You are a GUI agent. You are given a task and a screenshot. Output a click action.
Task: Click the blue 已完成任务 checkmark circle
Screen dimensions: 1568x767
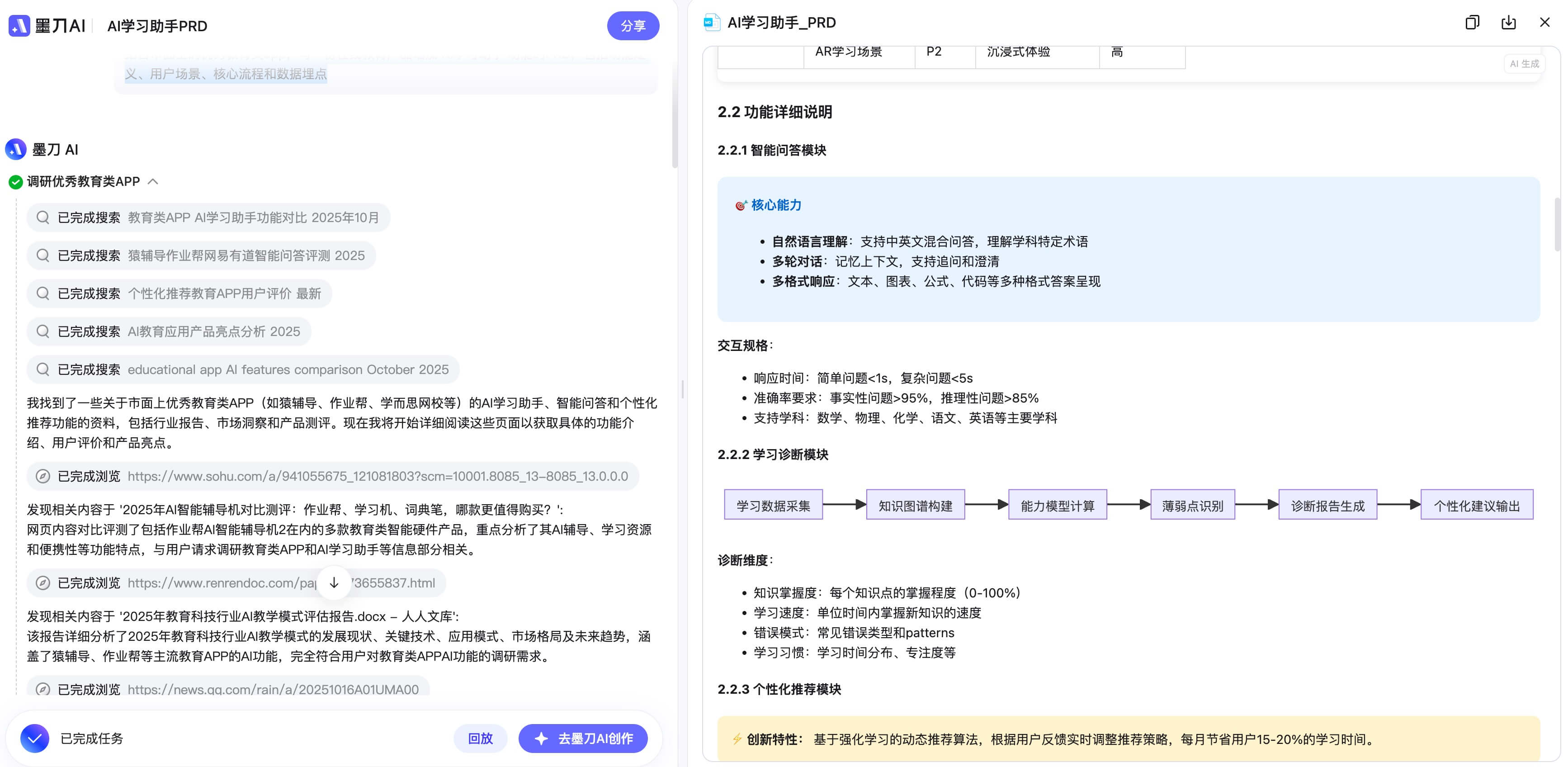(35, 739)
